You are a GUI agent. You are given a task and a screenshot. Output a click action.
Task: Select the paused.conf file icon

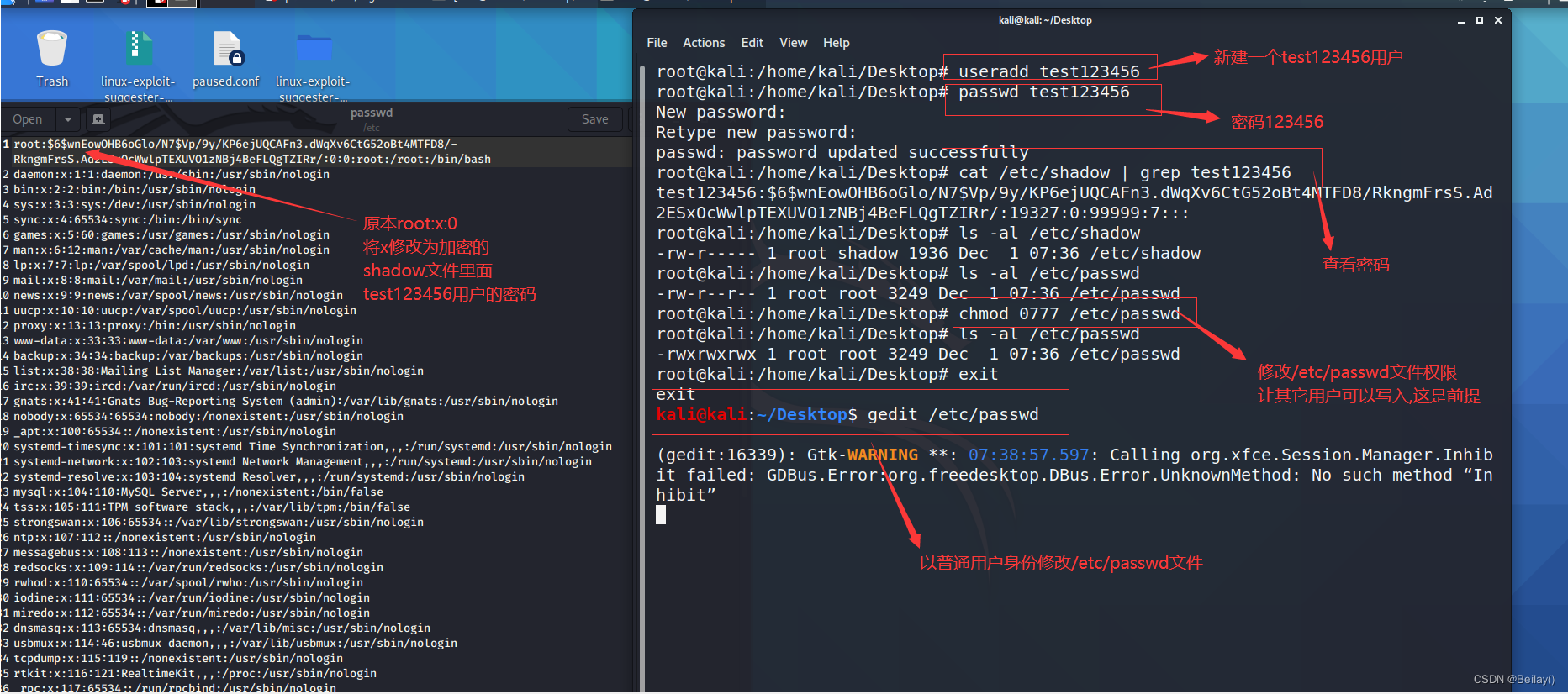227,50
